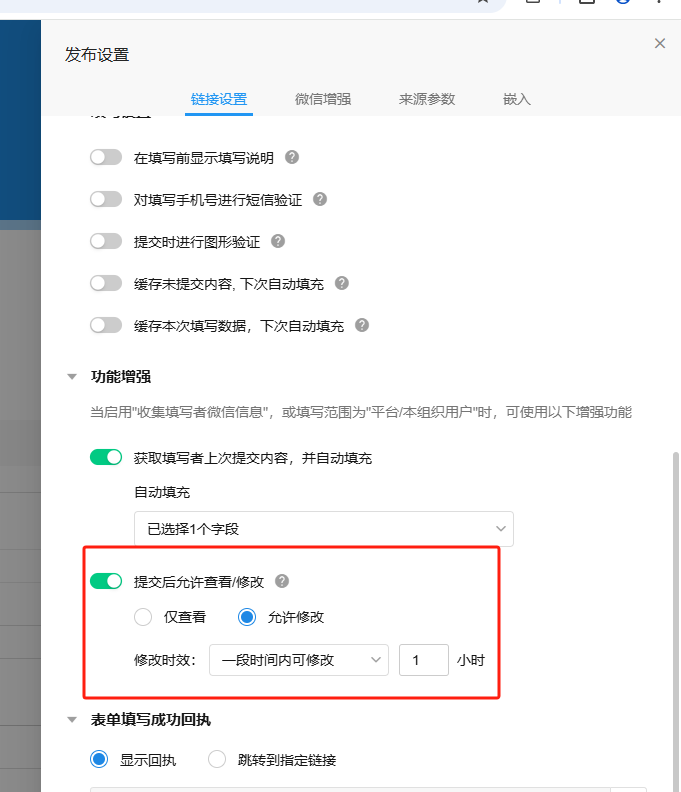
Task: Collapse the 表单填写成功回执 section
Action: 72,720
